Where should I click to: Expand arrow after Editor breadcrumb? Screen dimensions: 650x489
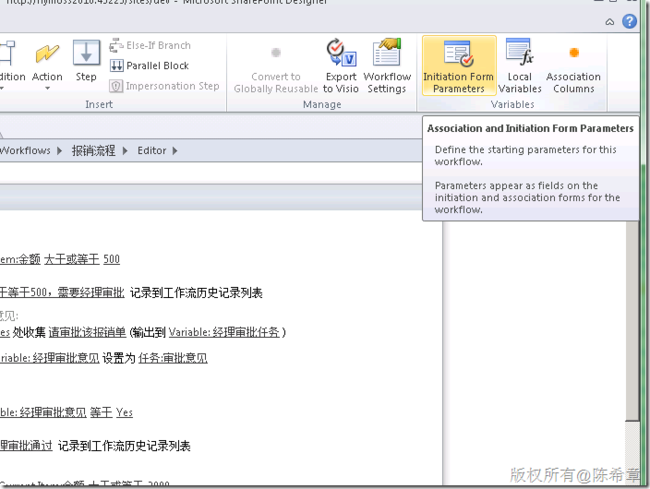coord(175,151)
